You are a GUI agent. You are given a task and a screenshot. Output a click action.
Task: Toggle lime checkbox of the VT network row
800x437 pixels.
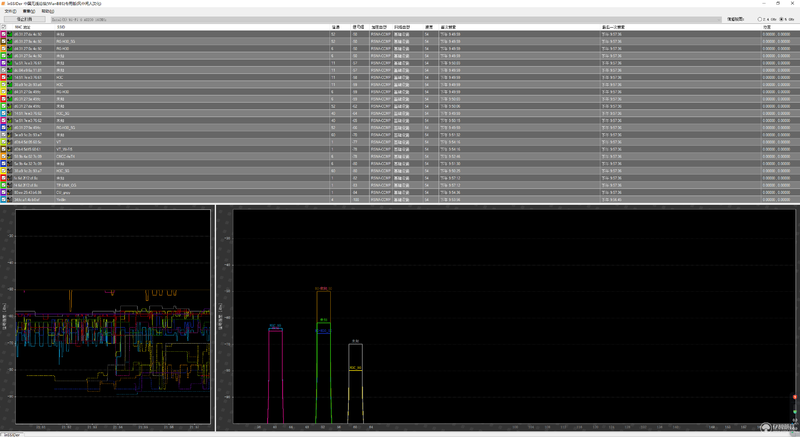[4, 142]
